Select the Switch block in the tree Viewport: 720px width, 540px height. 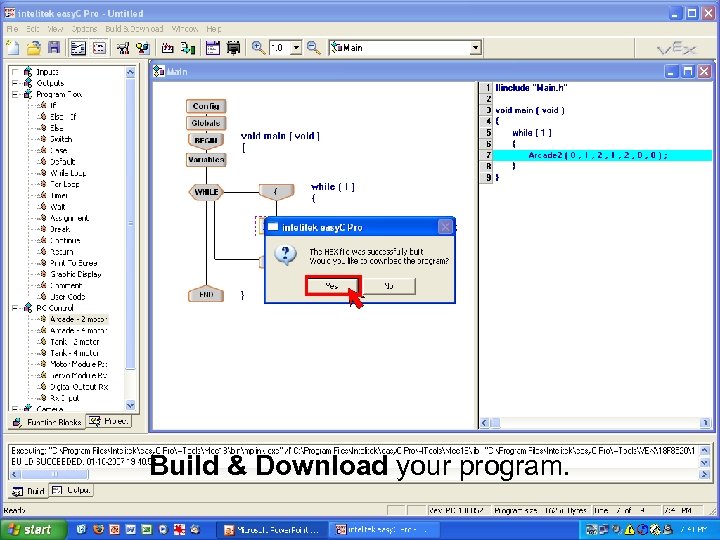61,139
